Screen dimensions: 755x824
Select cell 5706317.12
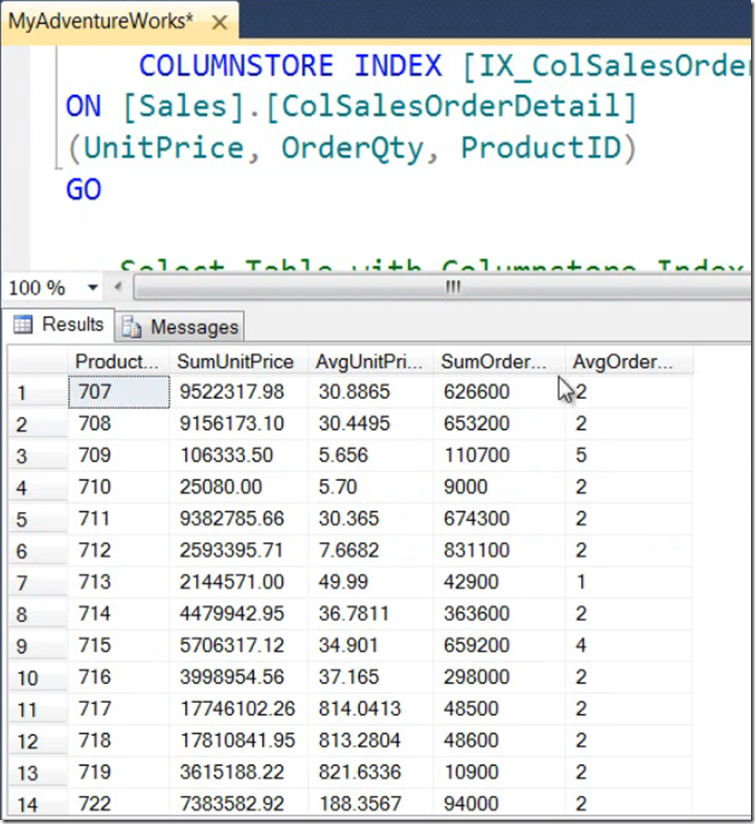point(239,645)
